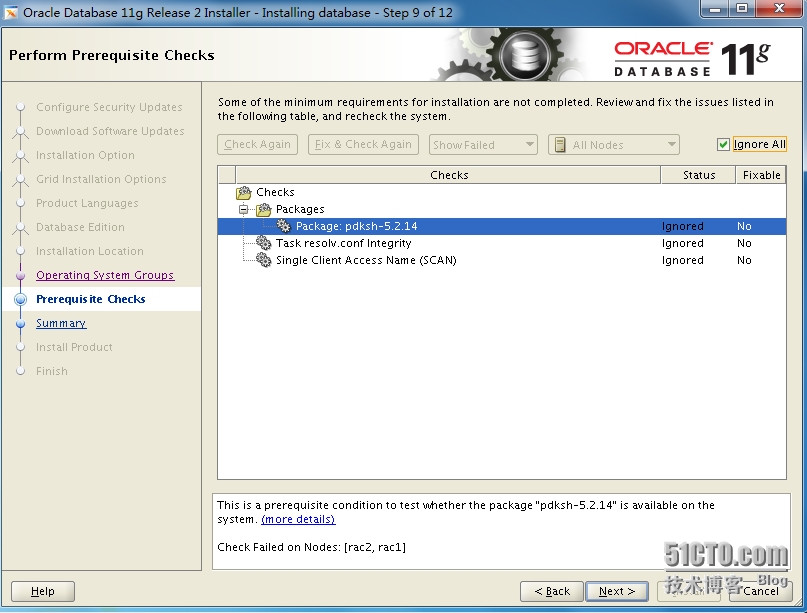Jump to the Summary step
Screen dimensions: 807x613
click(61, 323)
